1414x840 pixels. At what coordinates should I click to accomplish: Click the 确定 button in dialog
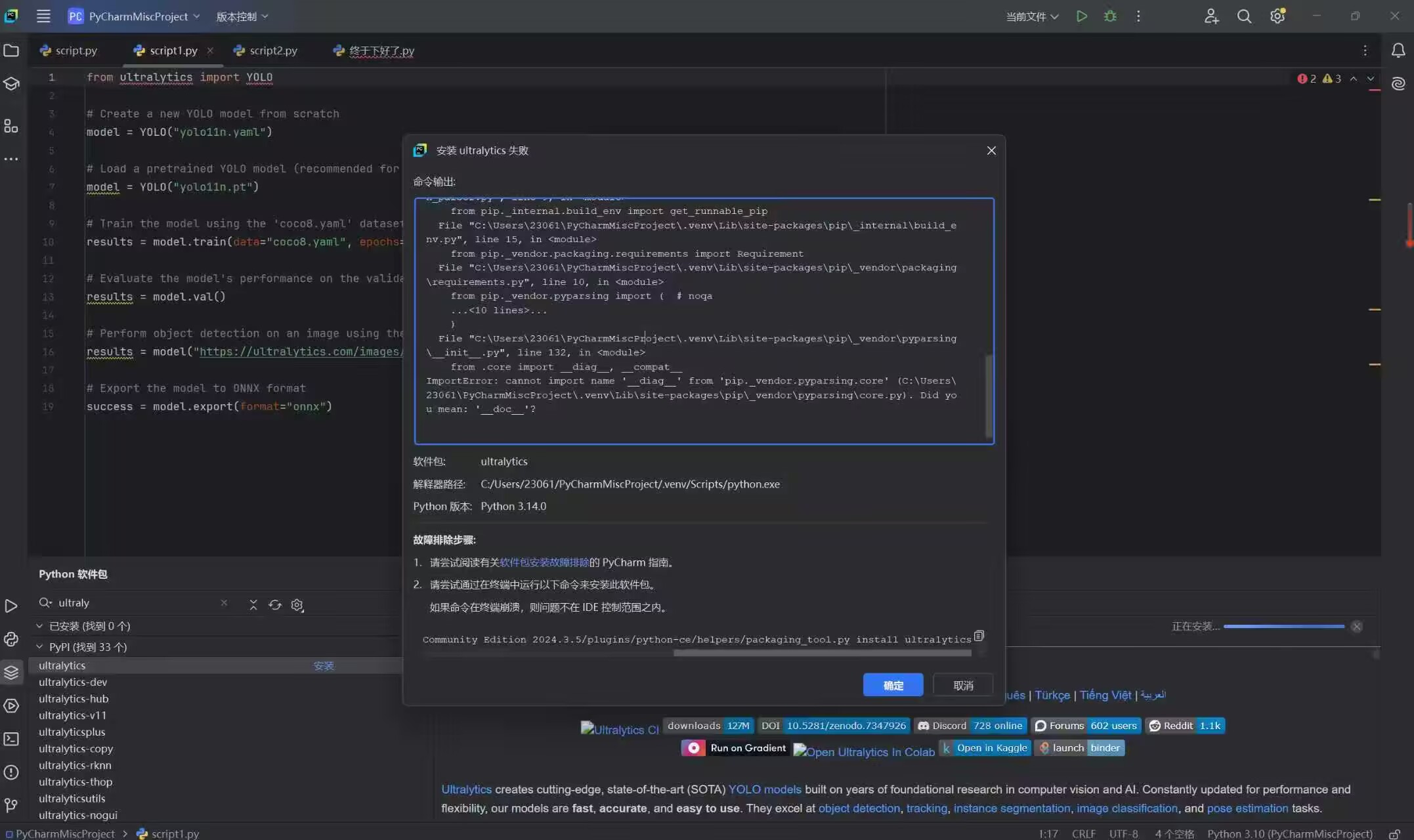pos(893,685)
